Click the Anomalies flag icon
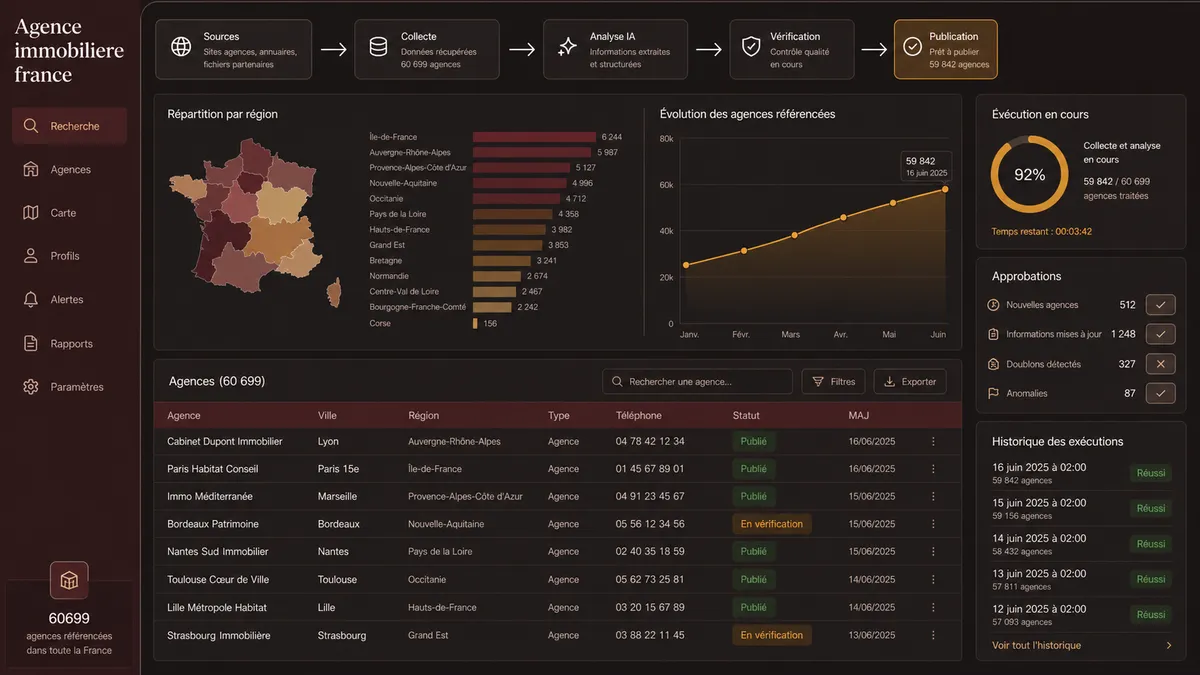1200x675 pixels. tap(994, 393)
